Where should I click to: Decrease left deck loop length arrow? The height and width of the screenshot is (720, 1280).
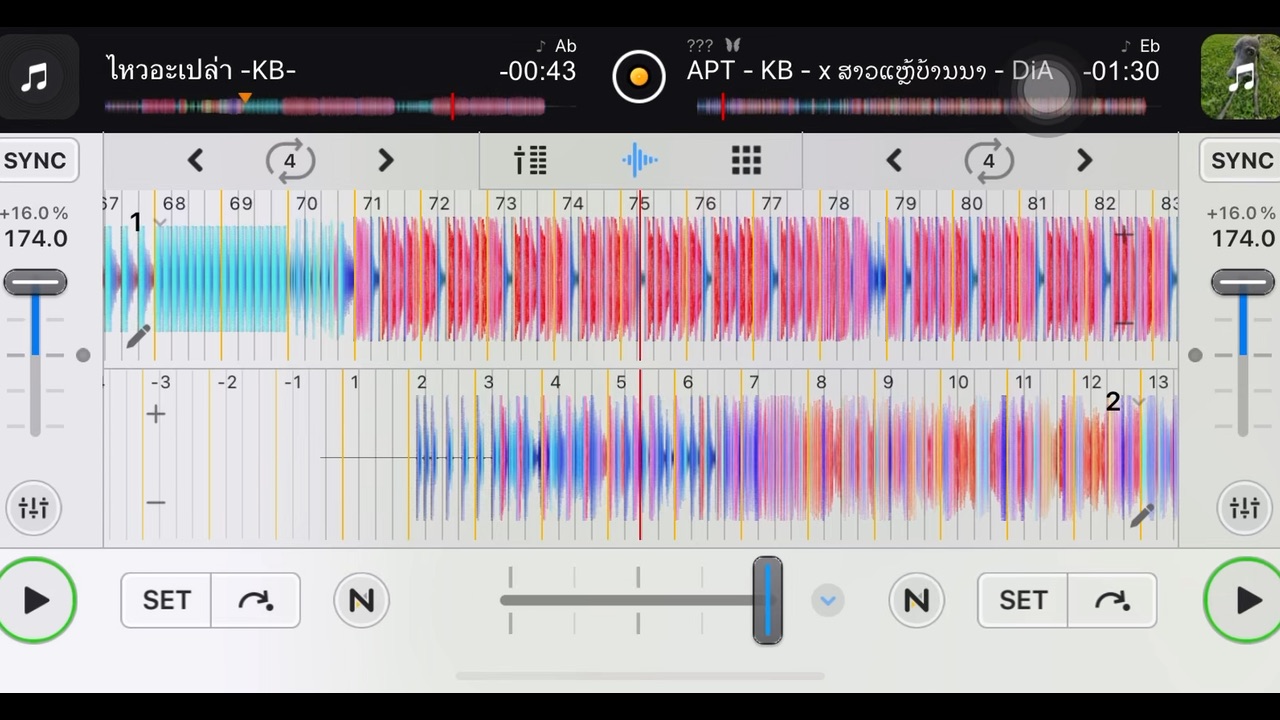(x=196, y=160)
